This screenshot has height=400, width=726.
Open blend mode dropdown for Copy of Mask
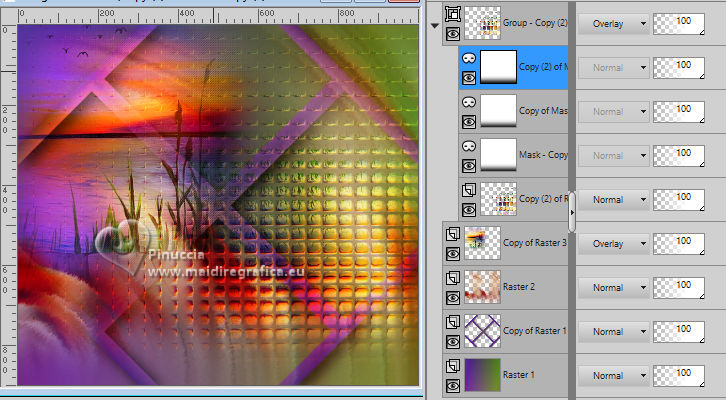(614, 112)
